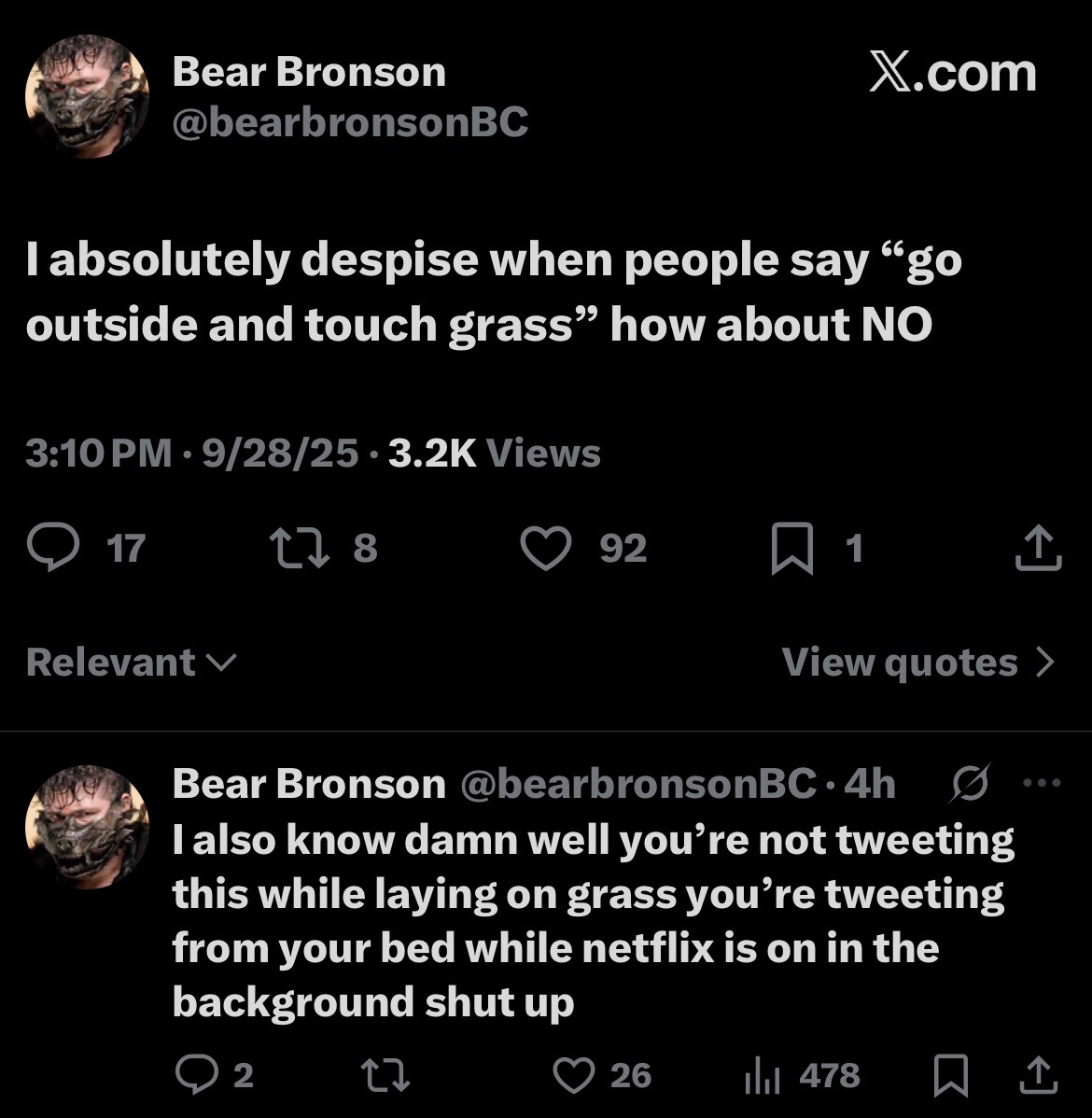
Task: Like the reply with 26 likes
Action: click(575, 1076)
